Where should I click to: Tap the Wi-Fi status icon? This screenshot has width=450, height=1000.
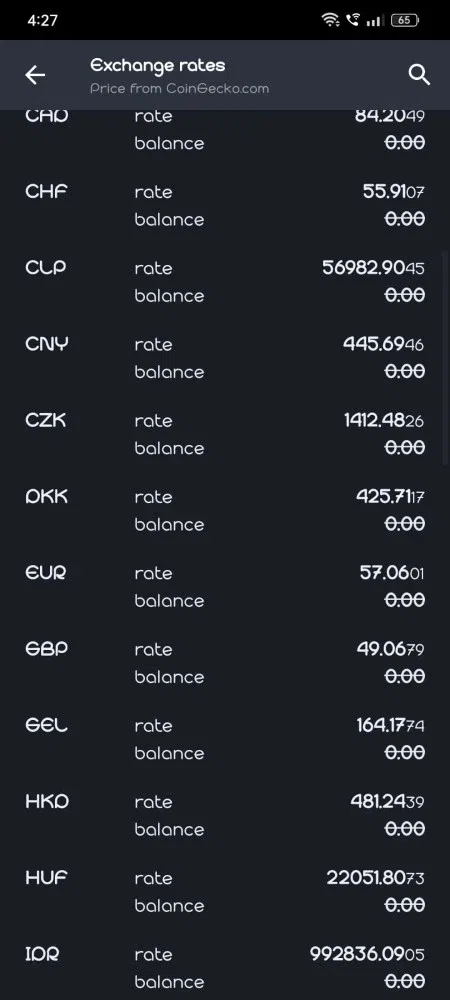point(330,20)
